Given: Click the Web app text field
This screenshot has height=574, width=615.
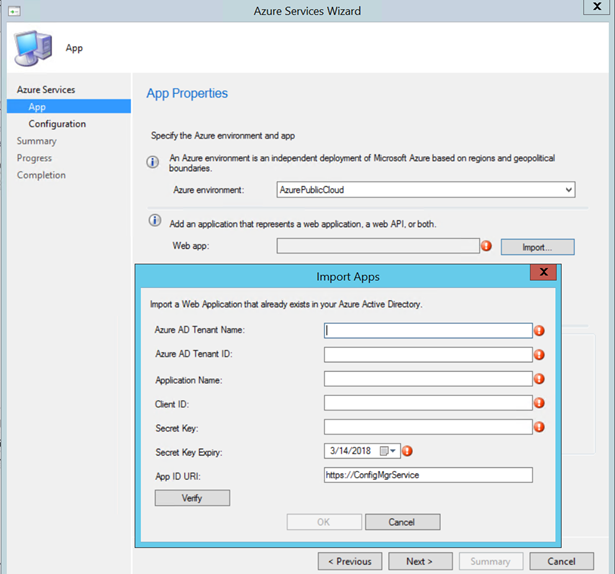Looking at the screenshot, I should pyautogui.click(x=378, y=246).
